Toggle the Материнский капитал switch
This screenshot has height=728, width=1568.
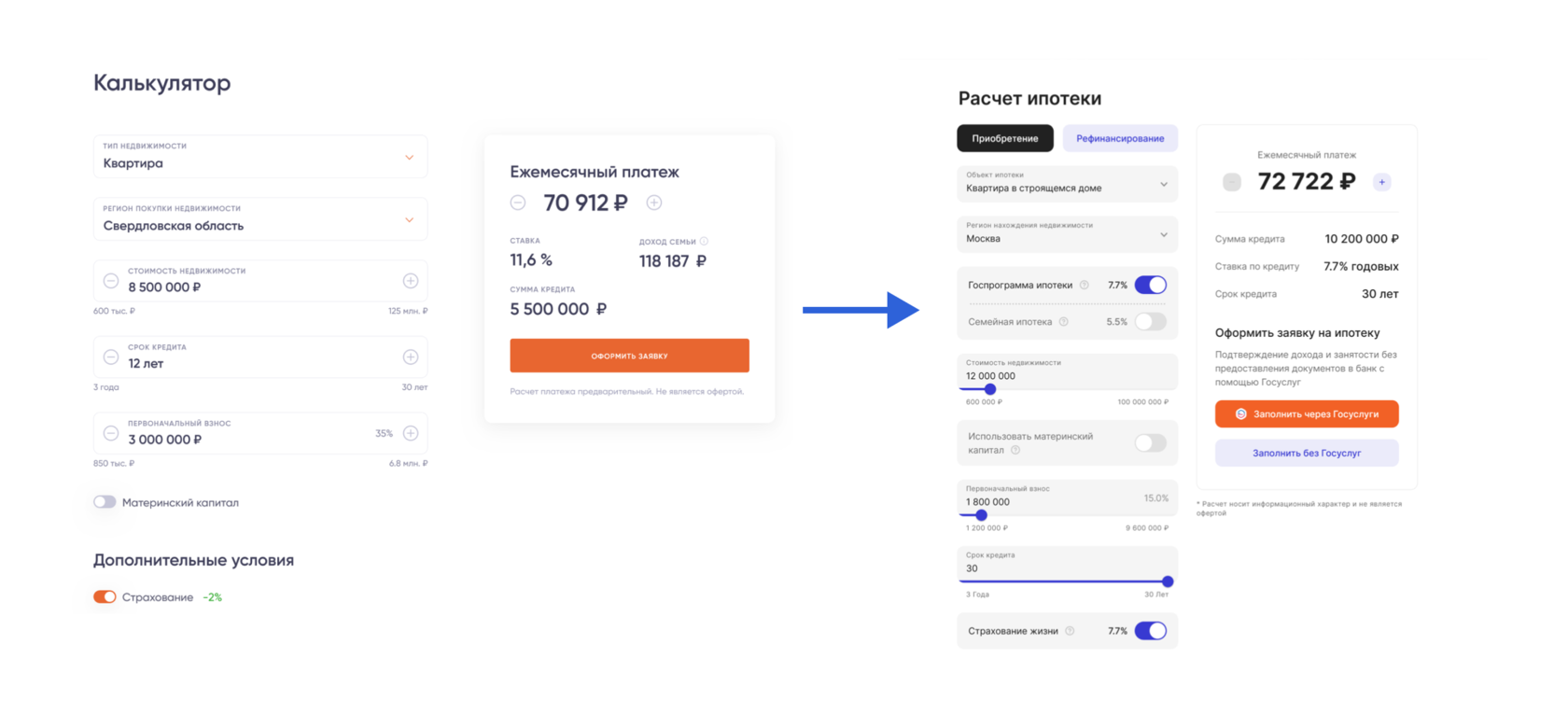click(x=105, y=502)
